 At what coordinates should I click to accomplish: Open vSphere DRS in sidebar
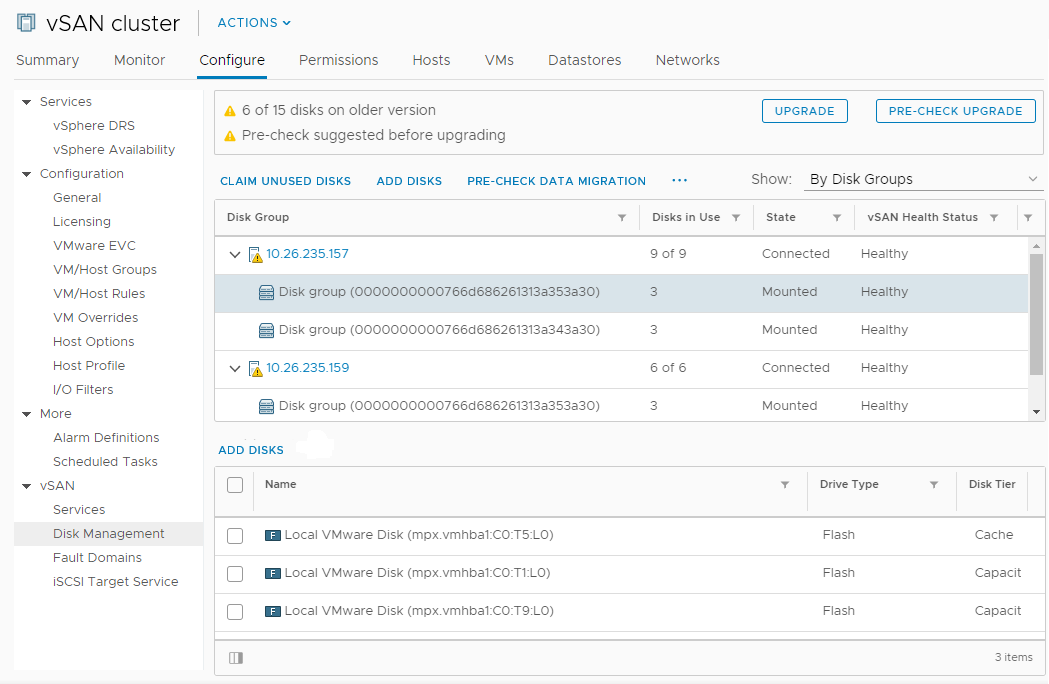[x=94, y=126]
